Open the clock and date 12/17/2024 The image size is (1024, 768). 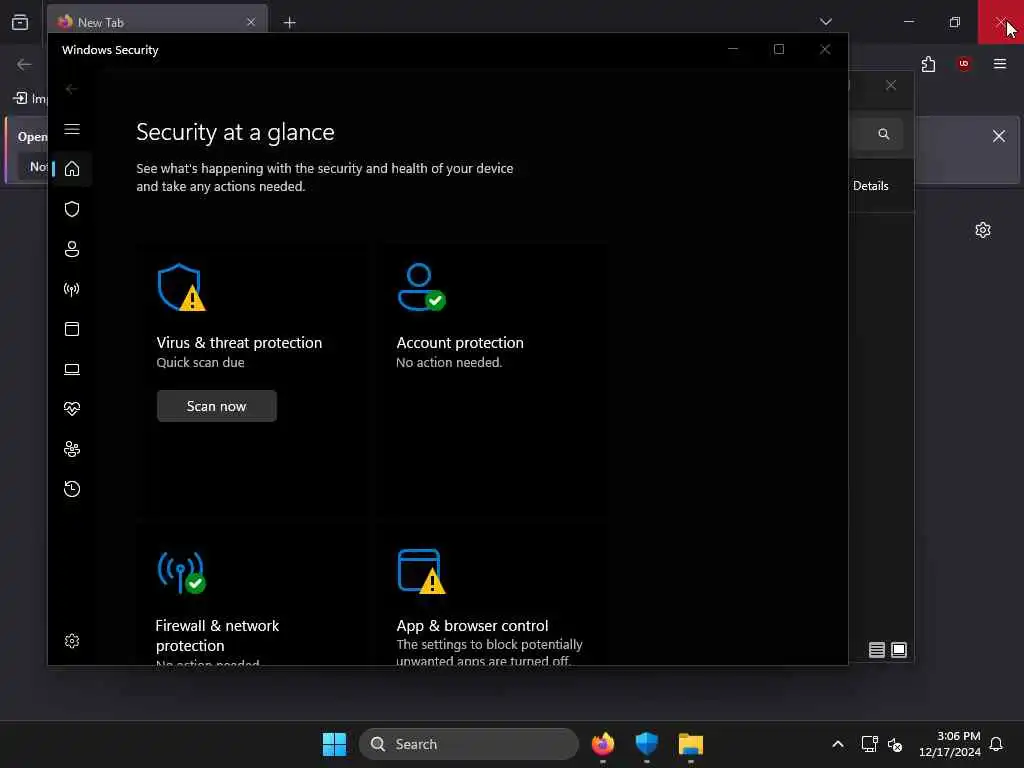[x=950, y=744]
